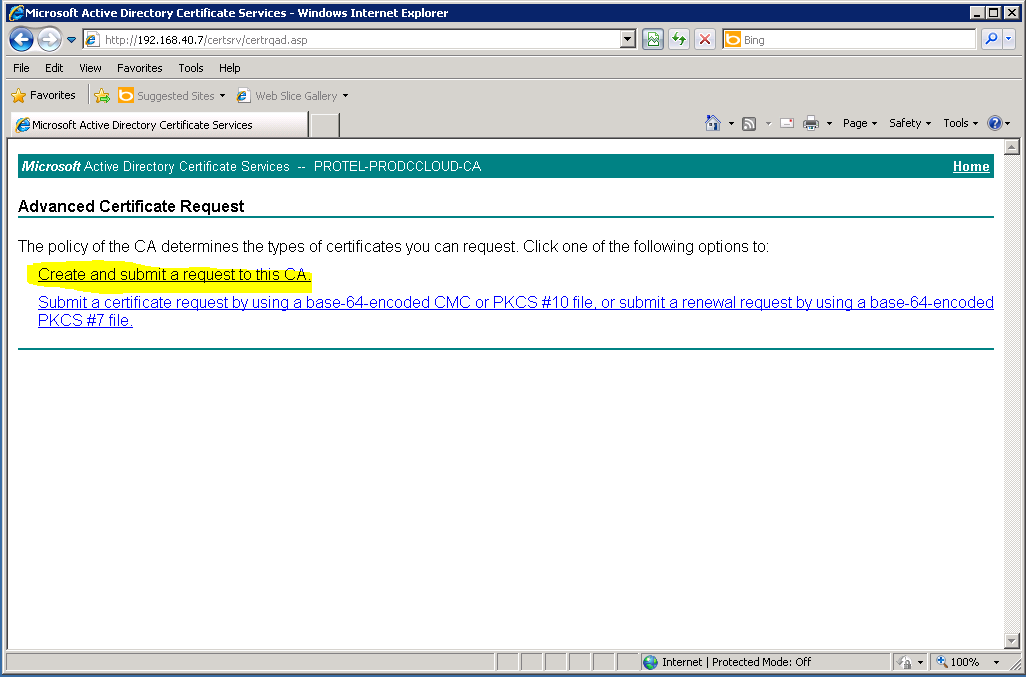
Task: Expand the Safety menu dropdown
Action: click(909, 123)
